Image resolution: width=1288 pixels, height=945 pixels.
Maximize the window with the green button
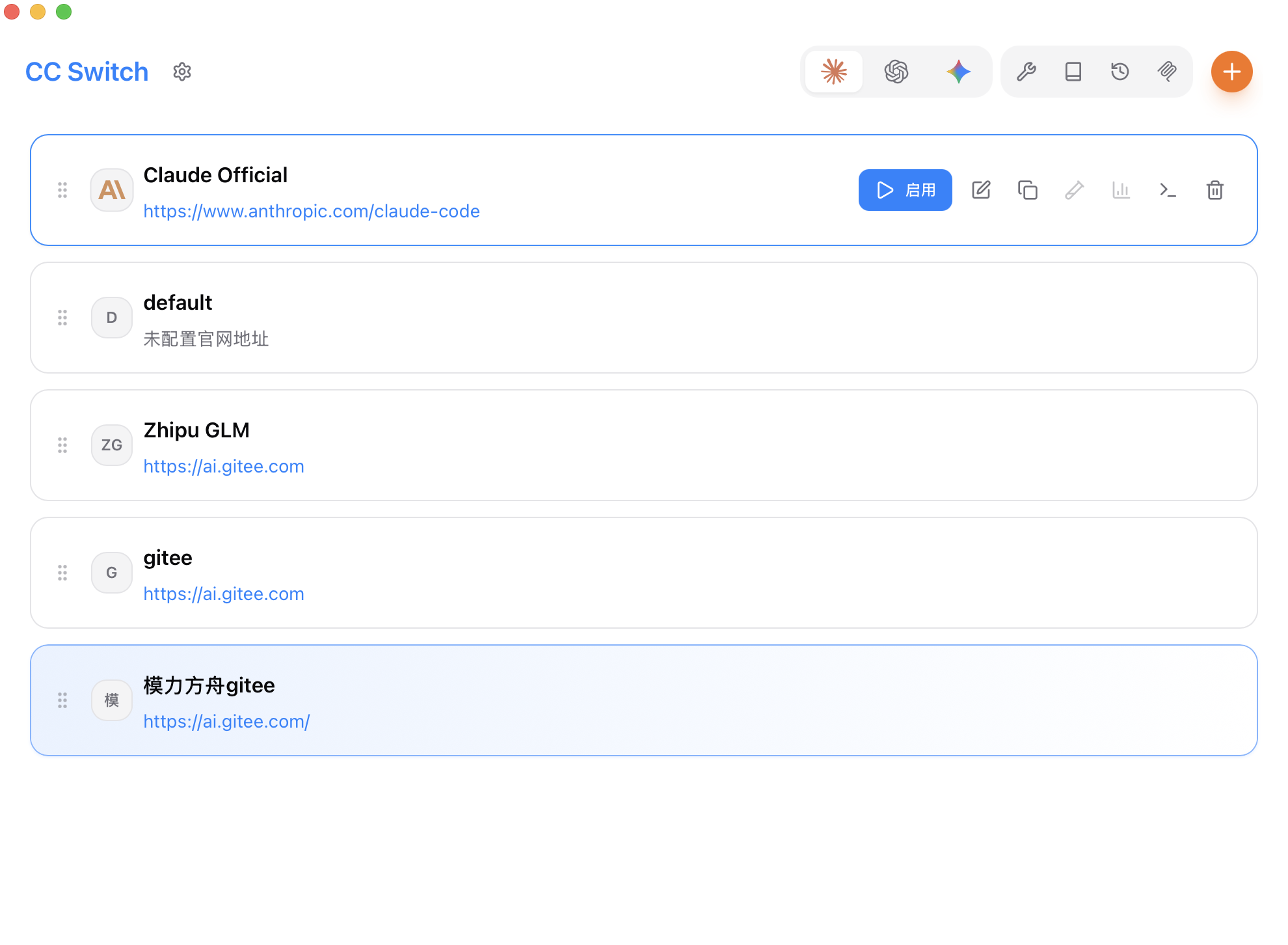click(64, 12)
